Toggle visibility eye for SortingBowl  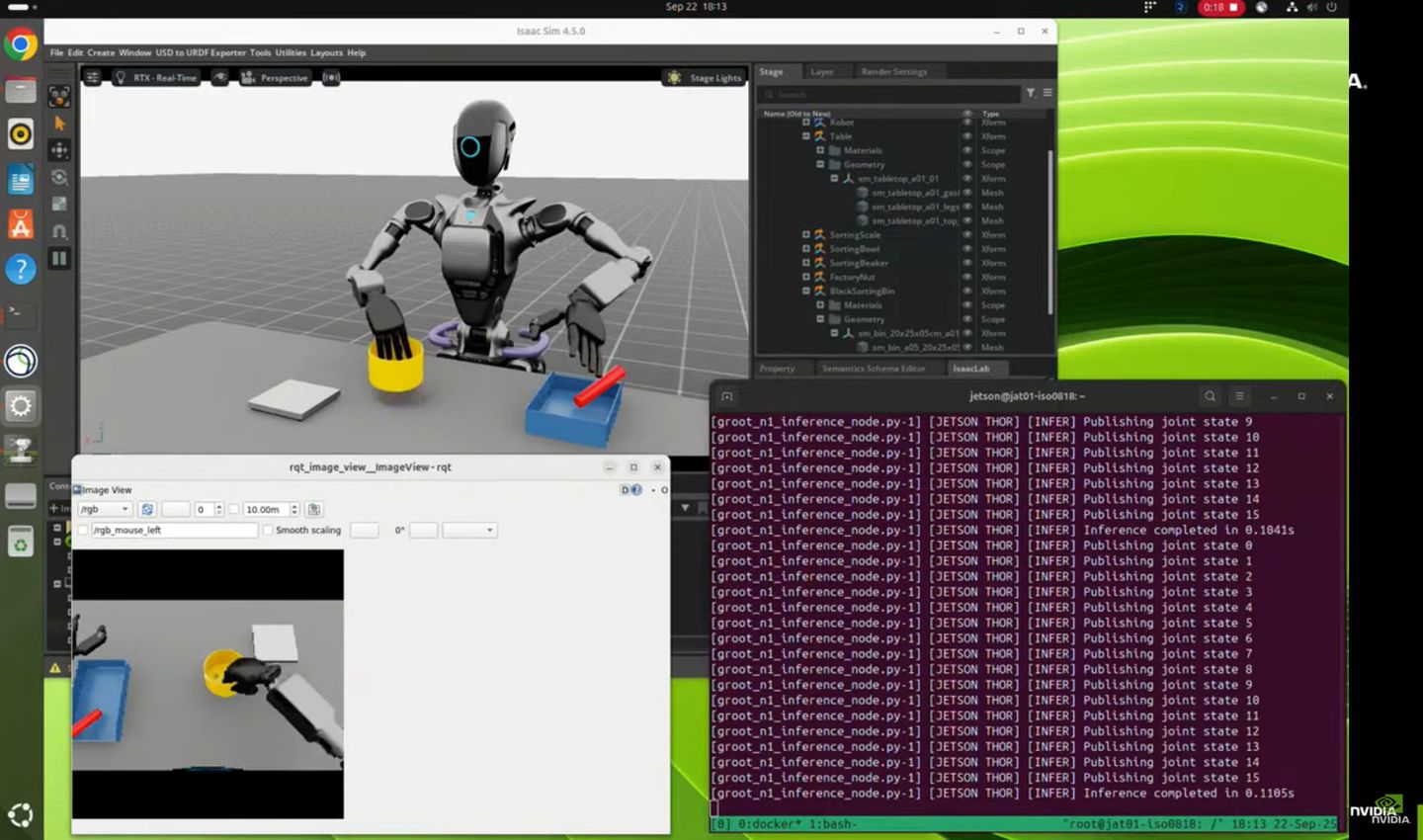click(967, 249)
